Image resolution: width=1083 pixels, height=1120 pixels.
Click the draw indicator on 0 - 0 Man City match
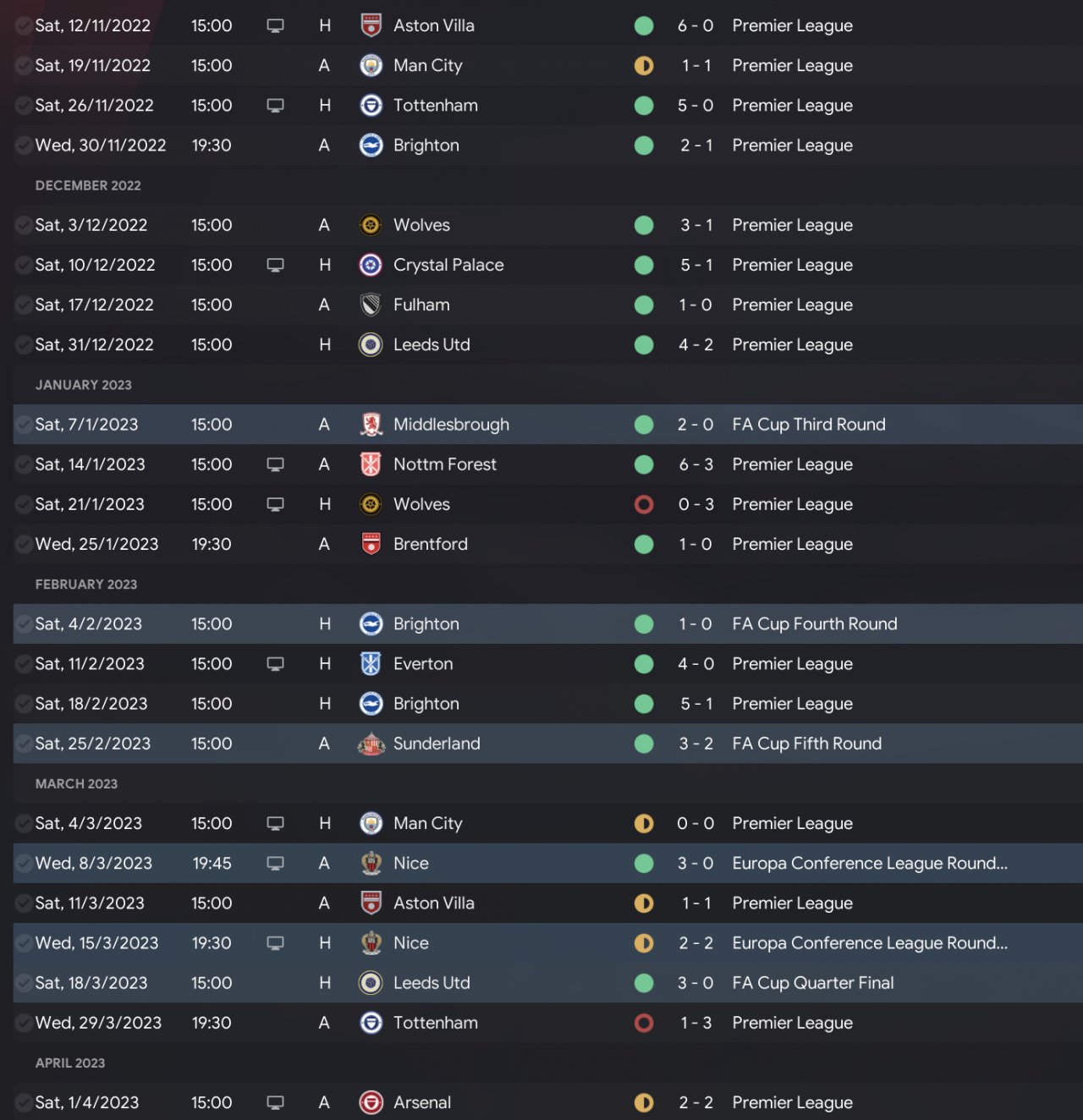coord(644,823)
